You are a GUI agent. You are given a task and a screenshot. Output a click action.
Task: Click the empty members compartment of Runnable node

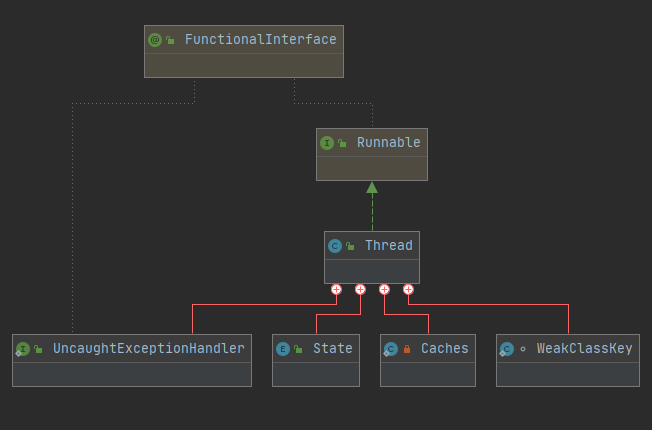pyautogui.click(x=372, y=168)
